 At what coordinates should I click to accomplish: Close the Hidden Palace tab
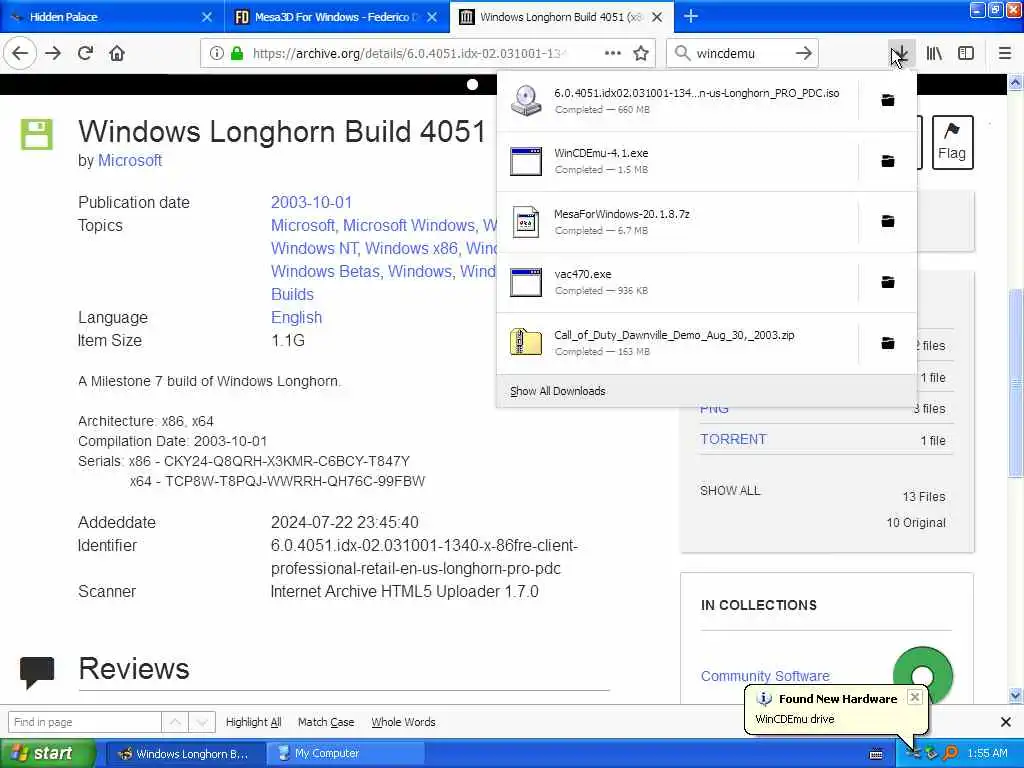tap(207, 17)
